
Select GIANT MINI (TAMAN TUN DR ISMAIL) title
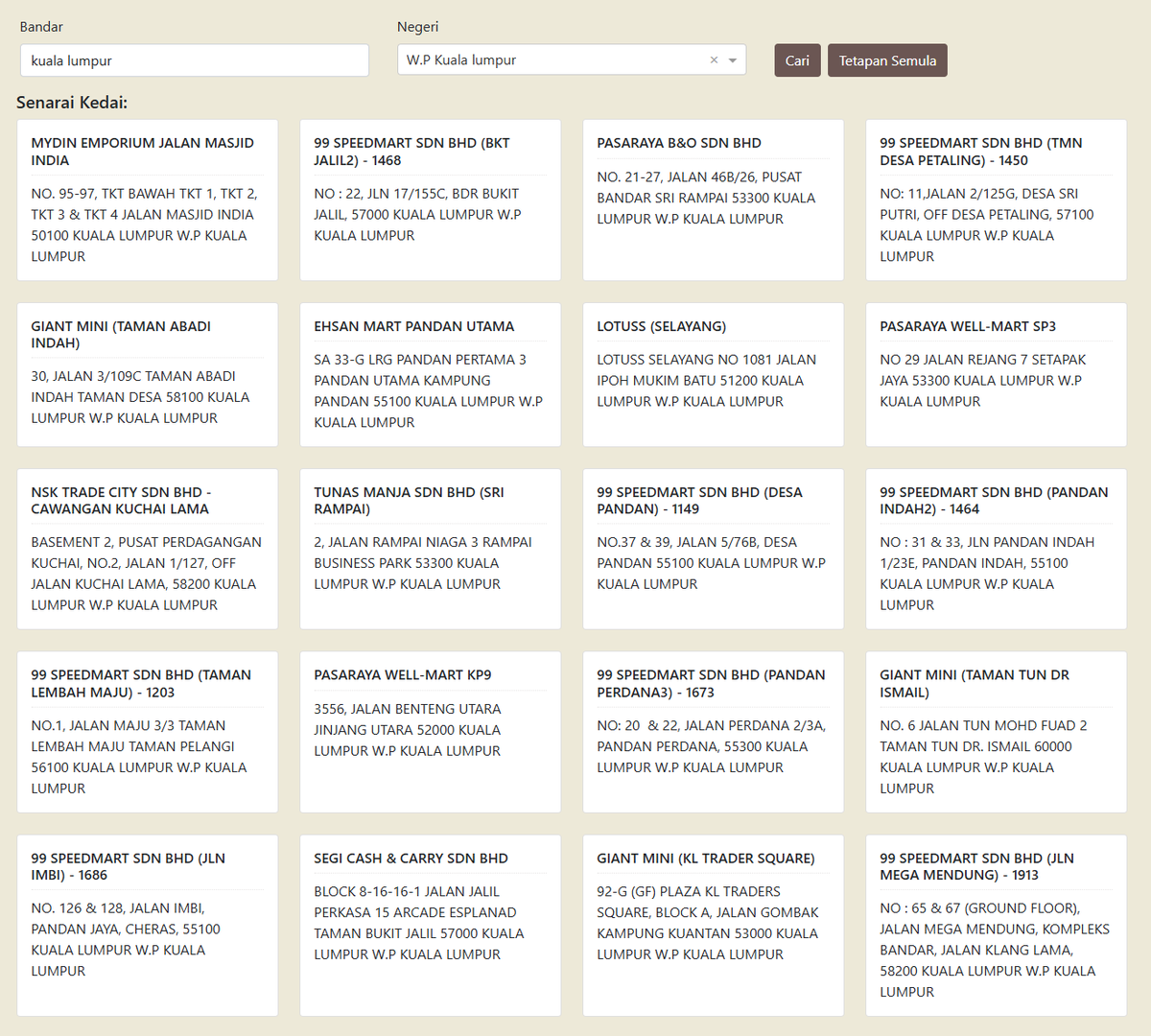tap(975, 684)
